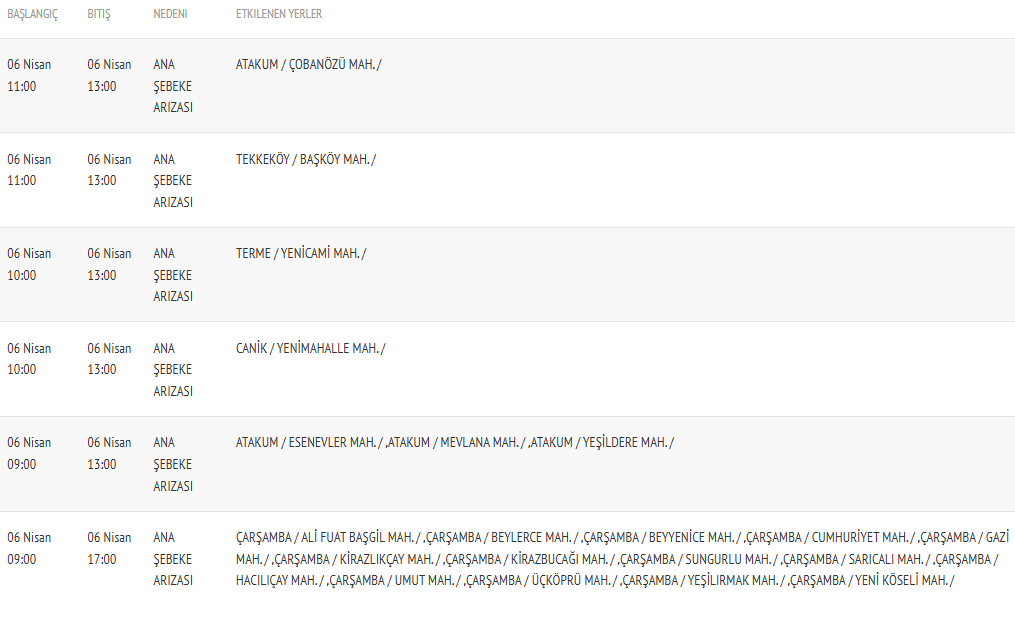
Task: Click the 17:00 end time in Çarşamba row
Action: click(102, 559)
